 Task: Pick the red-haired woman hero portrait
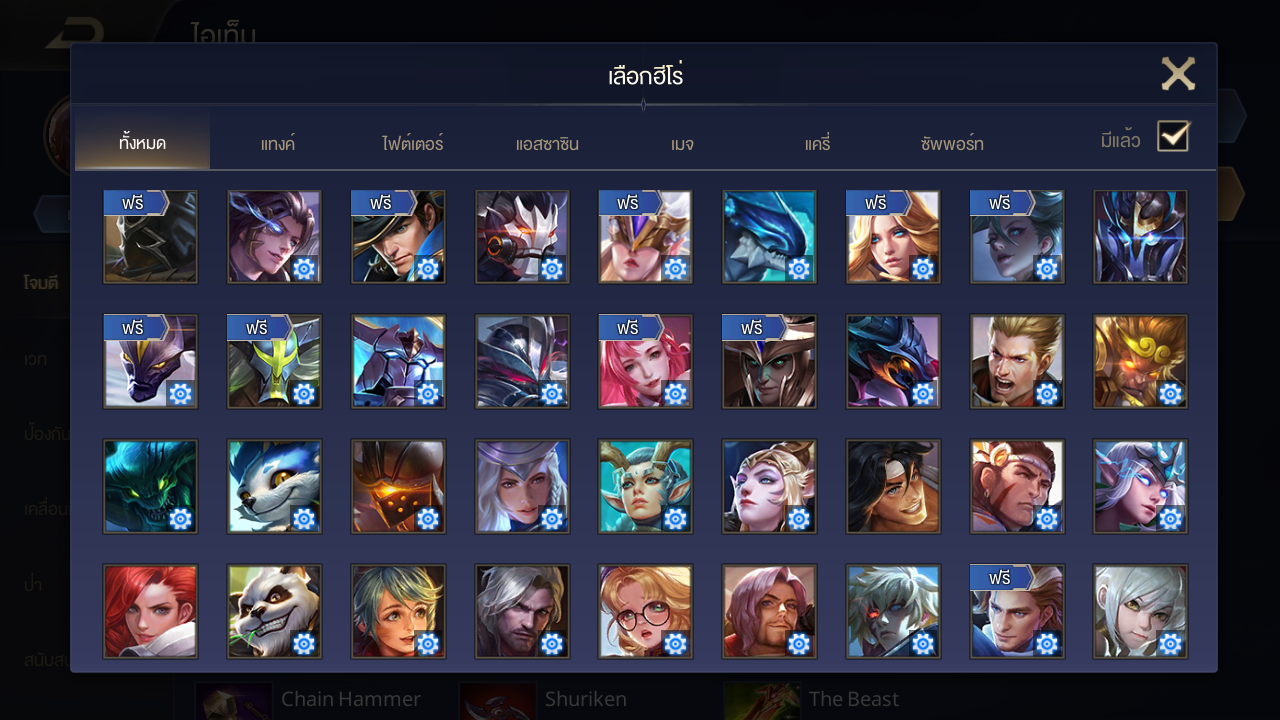[x=150, y=611]
